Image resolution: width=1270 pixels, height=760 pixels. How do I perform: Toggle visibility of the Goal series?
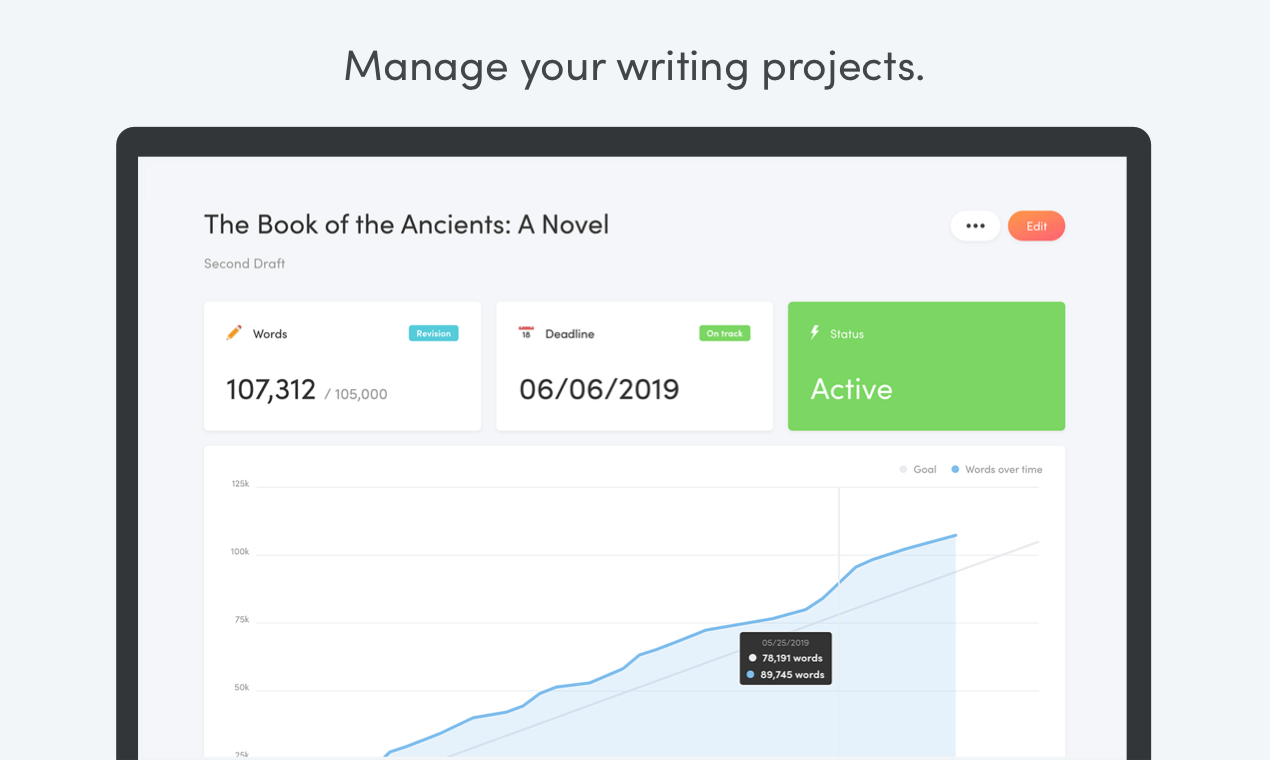(x=917, y=469)
